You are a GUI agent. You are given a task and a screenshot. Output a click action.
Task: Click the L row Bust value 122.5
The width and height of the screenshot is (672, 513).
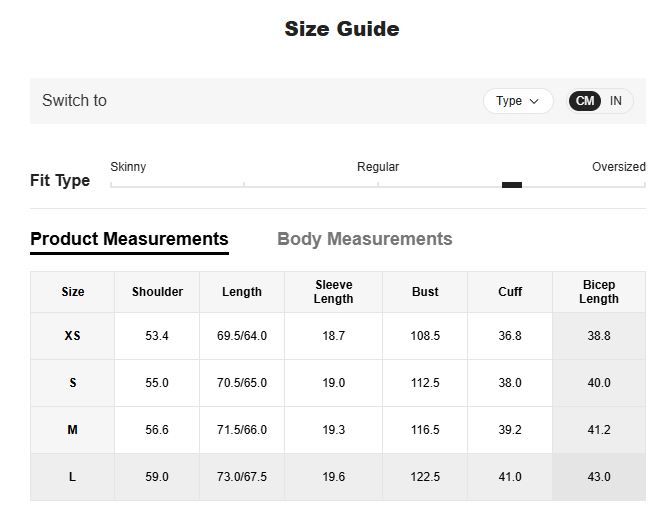(x=425, y=477)
